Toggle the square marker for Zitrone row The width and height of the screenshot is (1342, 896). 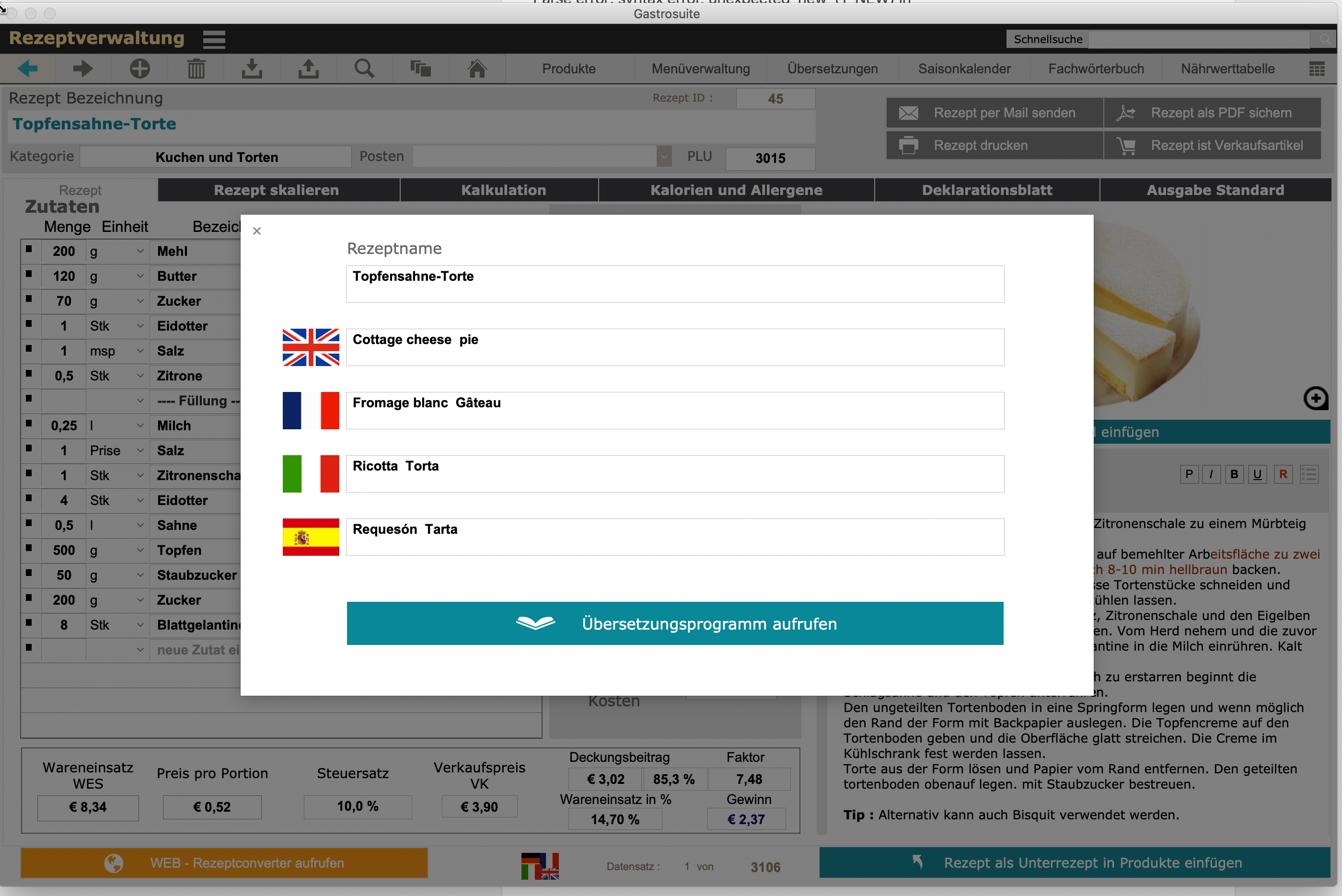[x=29, y=374]
